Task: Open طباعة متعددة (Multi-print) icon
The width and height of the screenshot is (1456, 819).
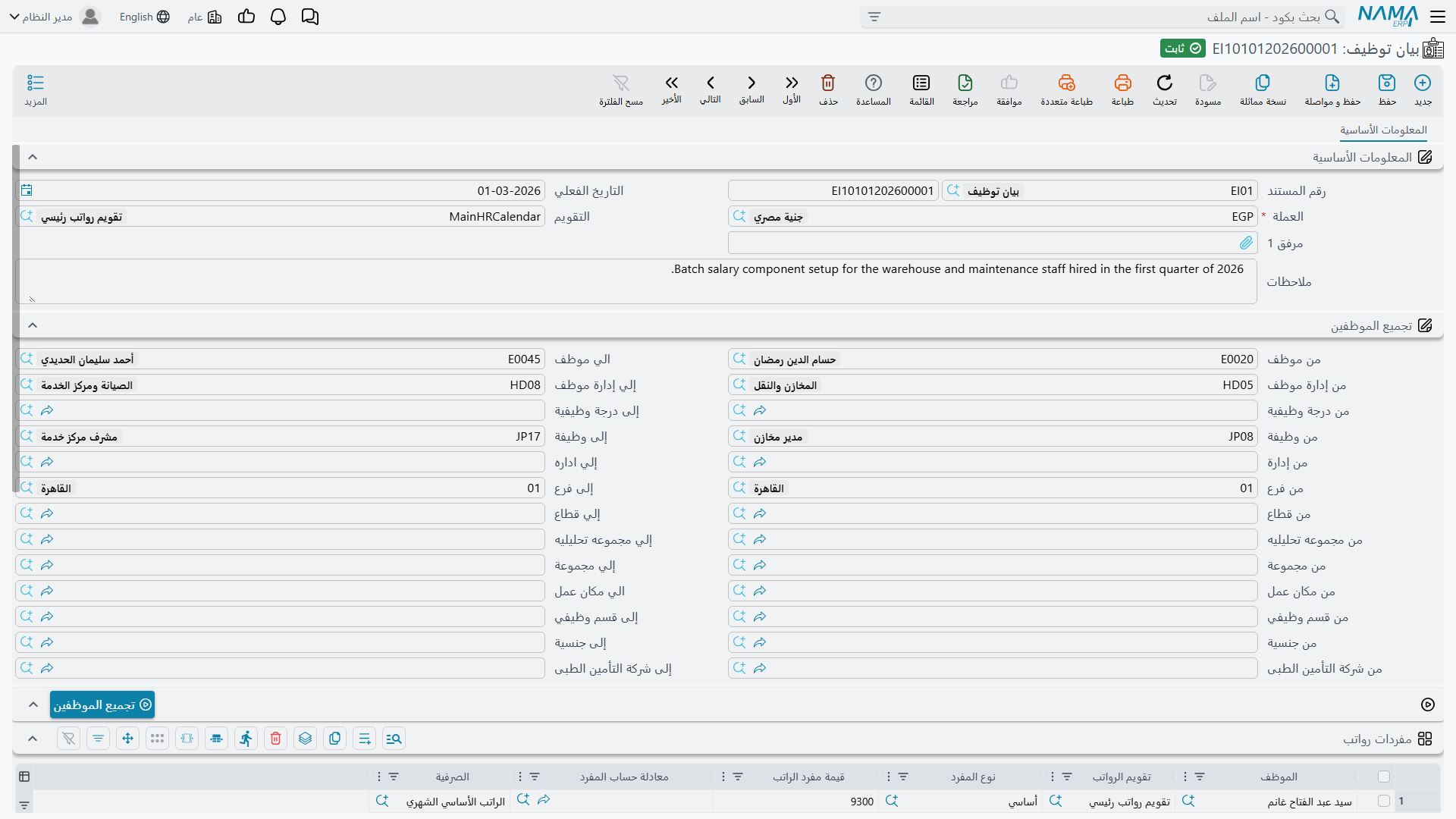Action: 1066,83
